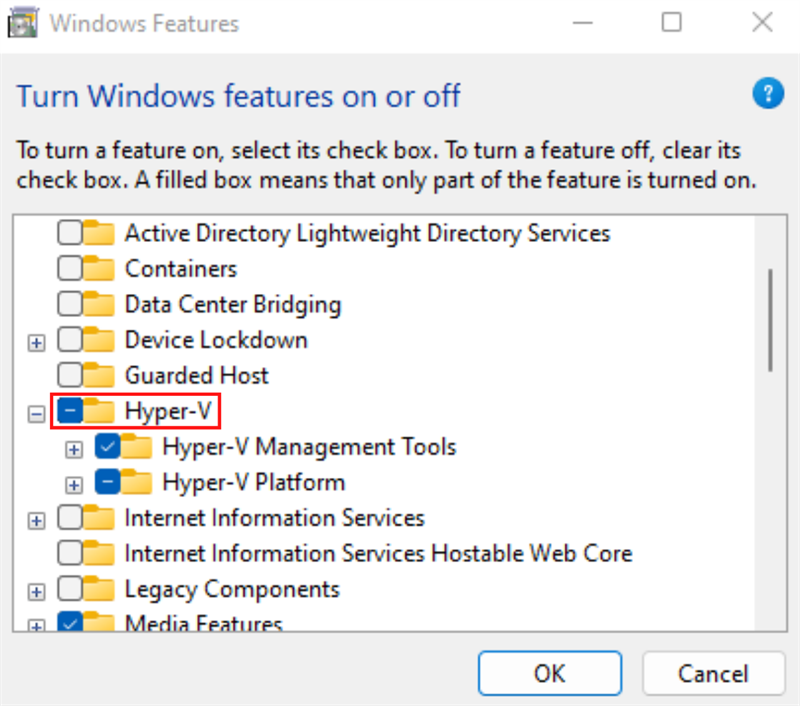Select the Data Center Bridging label
800x706 pixels.
(x=233, y=305)
